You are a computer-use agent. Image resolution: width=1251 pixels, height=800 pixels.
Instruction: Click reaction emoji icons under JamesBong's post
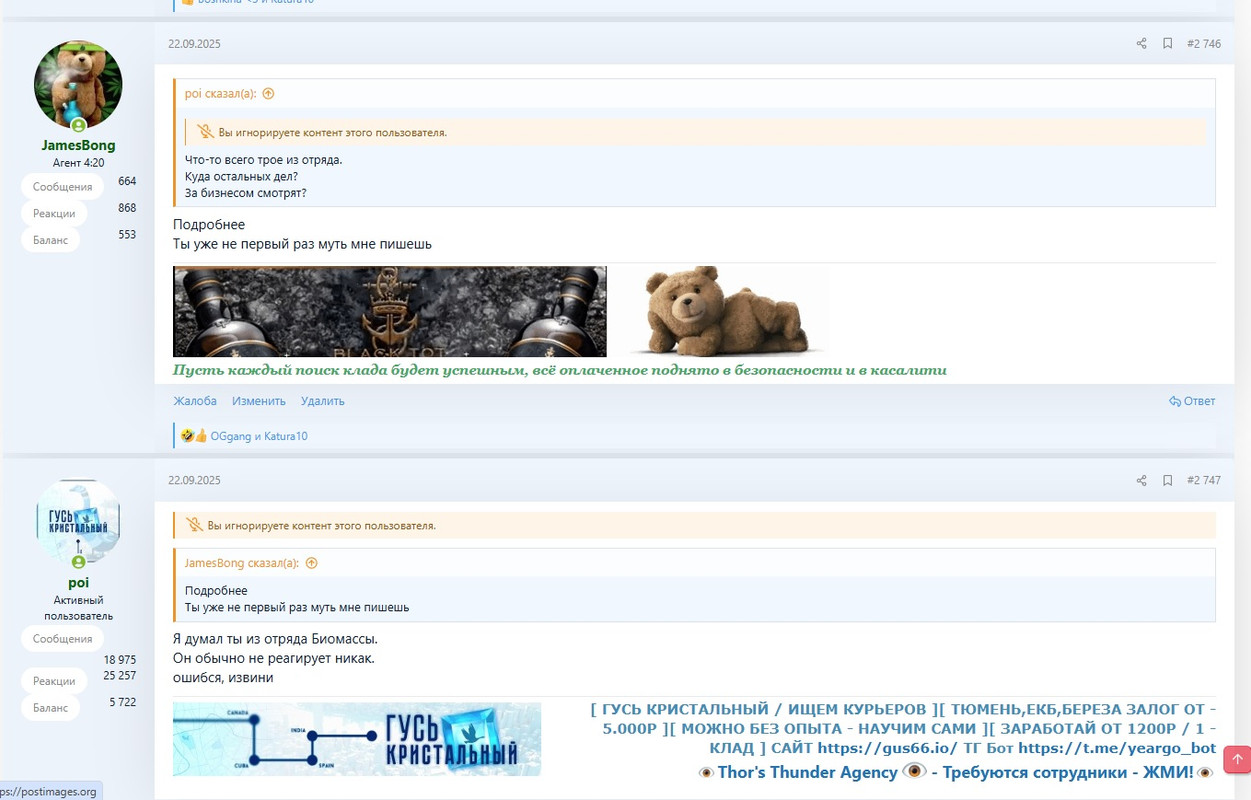194,436
